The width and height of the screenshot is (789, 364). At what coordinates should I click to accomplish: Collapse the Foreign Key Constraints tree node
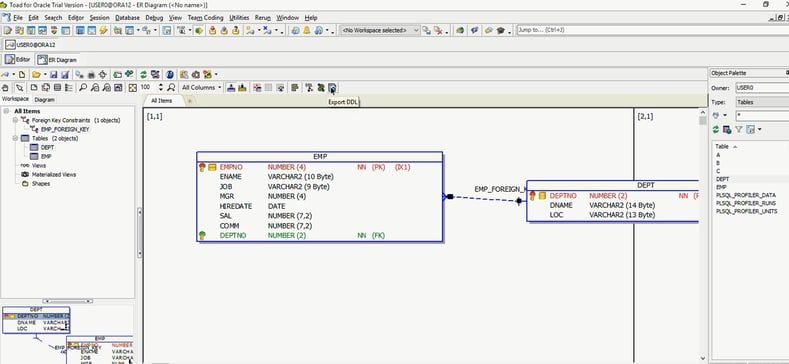click(15, 120)
